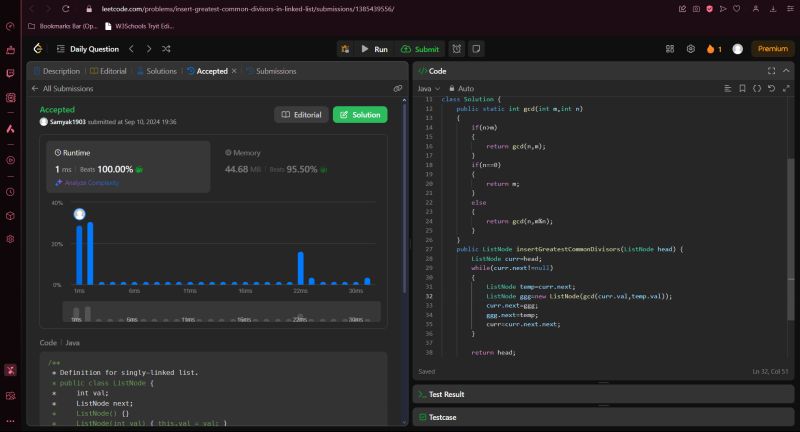This screenshot has height=432, width=800.
Task: Toggle fullscreen for the Code panel
Action: [x=771, y=71]
